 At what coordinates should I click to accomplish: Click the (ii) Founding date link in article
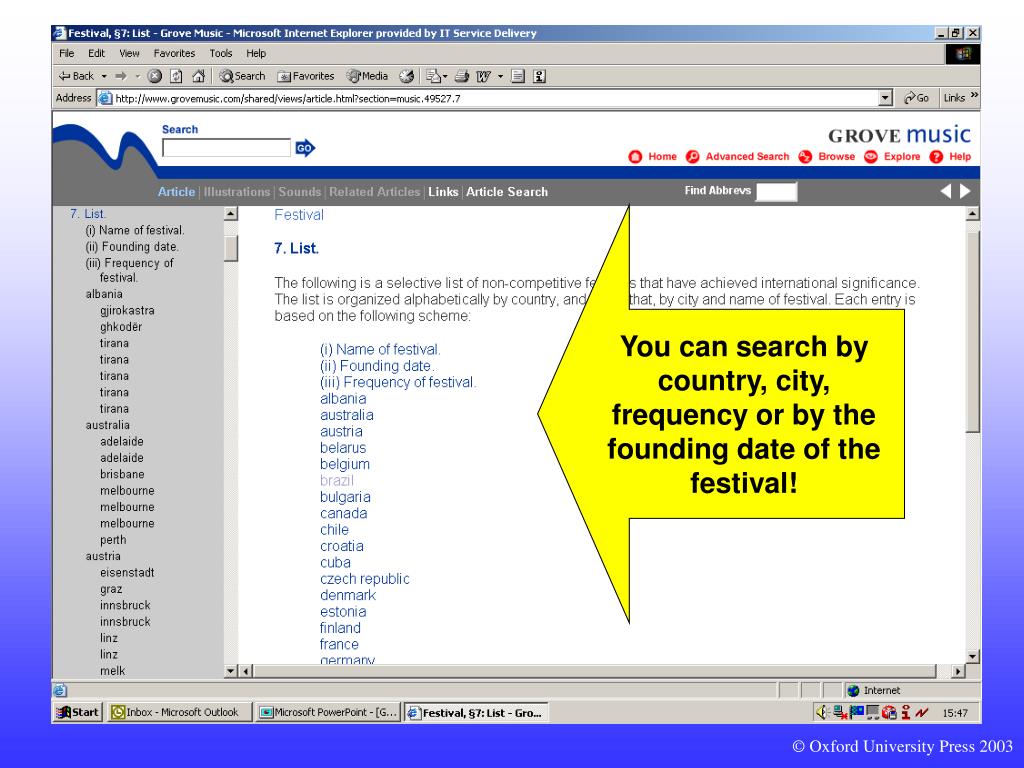(x=377, y=366)
